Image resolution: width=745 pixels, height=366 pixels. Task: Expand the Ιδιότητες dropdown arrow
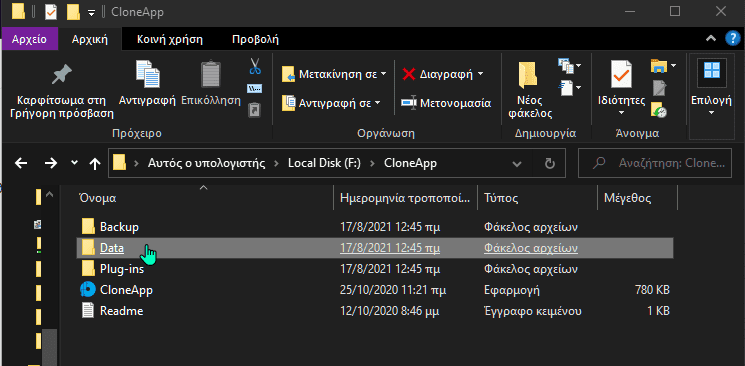point(621,113)
